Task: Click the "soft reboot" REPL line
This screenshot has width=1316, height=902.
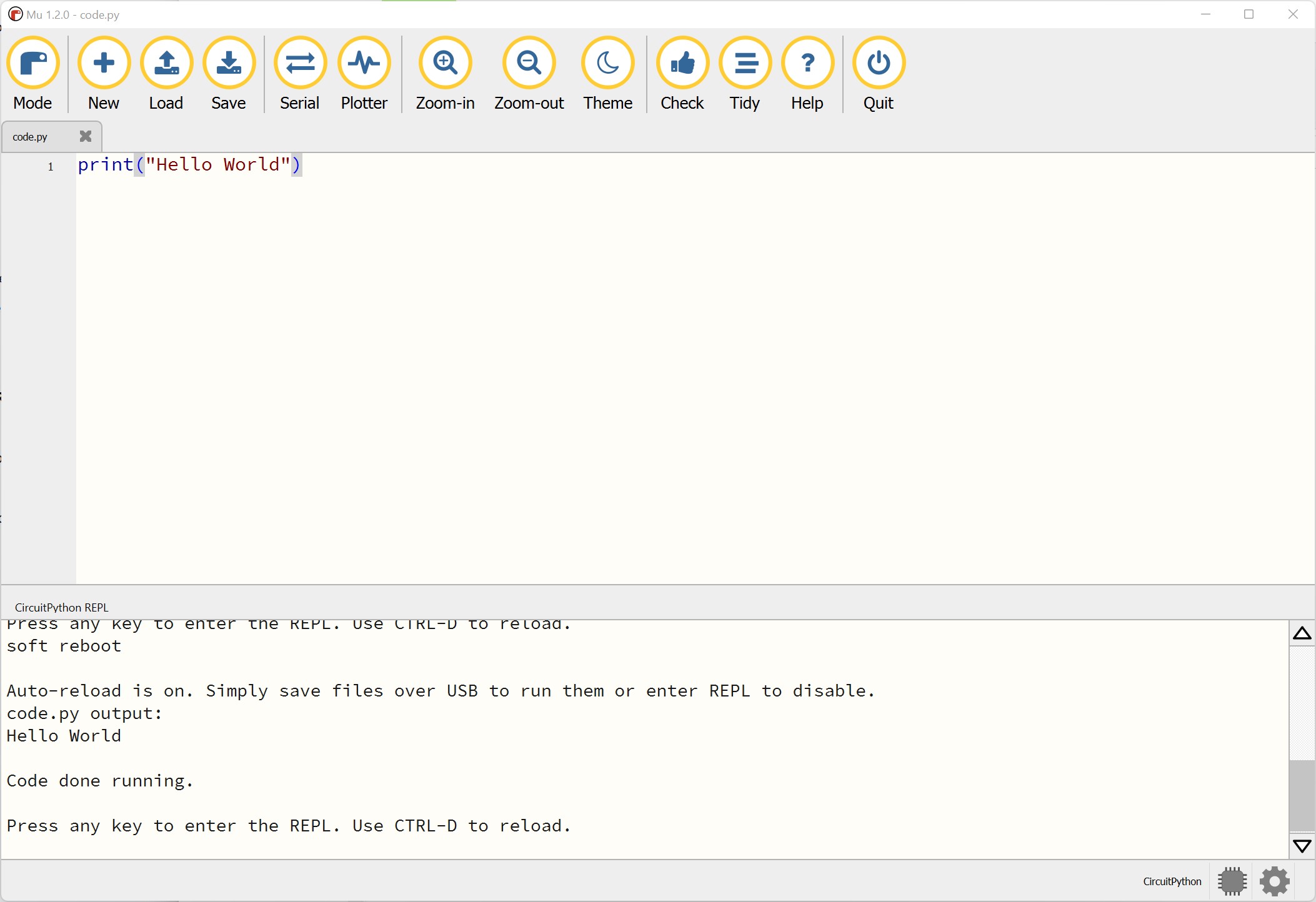Action: click(x=64, y=646)
